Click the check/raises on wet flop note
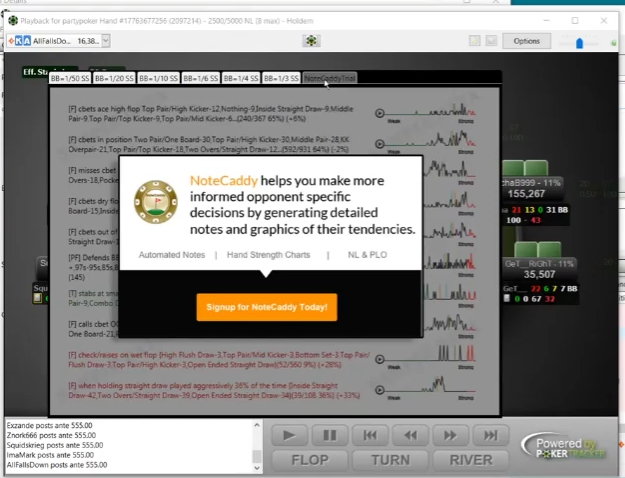The height and width of the screenshot is (478, 625). click(219, 360)
